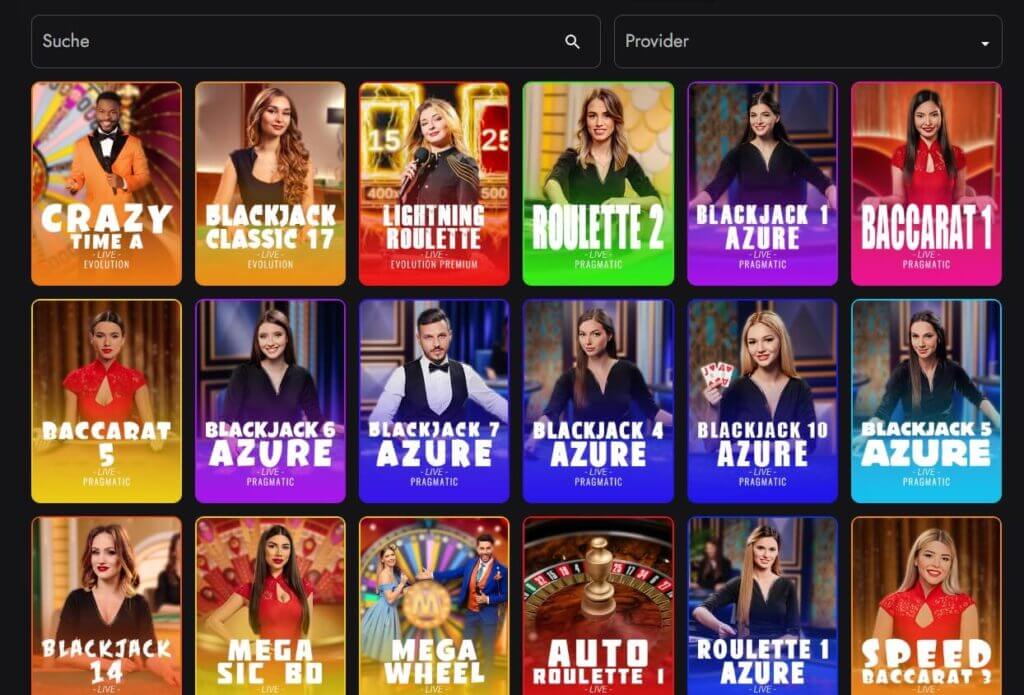Viewport: 1024px width, 695px height.
Task: Click the Provider dropdown arrow
Action: click(985, 44)
